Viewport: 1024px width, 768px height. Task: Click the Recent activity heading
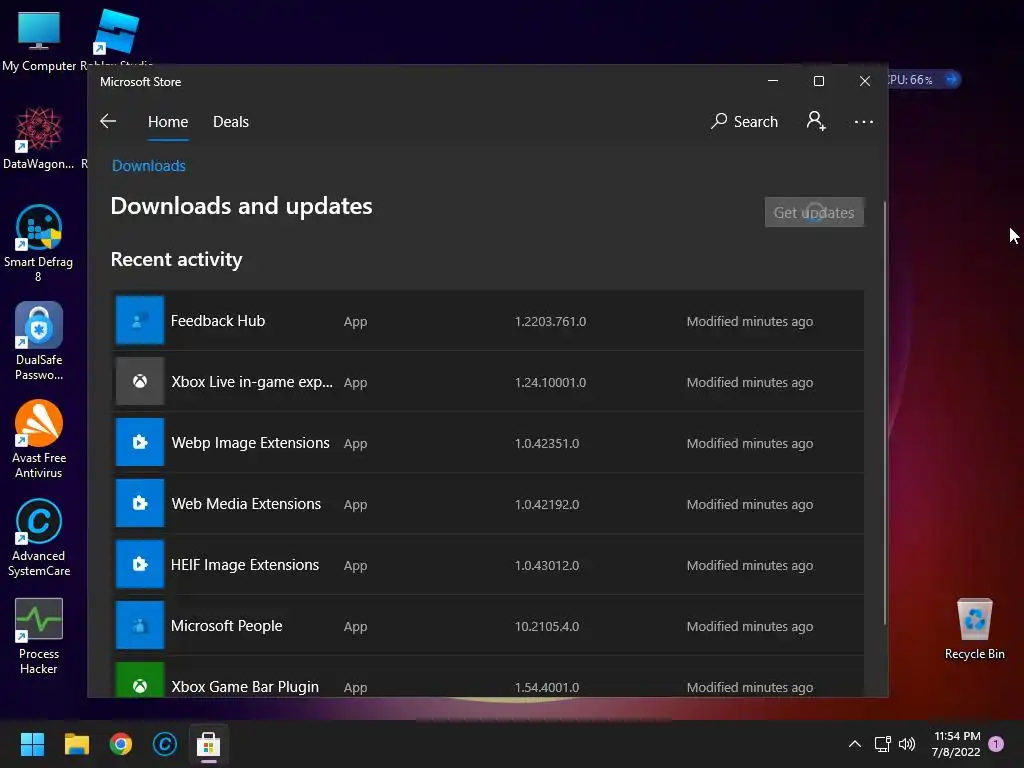click(176, 259)
